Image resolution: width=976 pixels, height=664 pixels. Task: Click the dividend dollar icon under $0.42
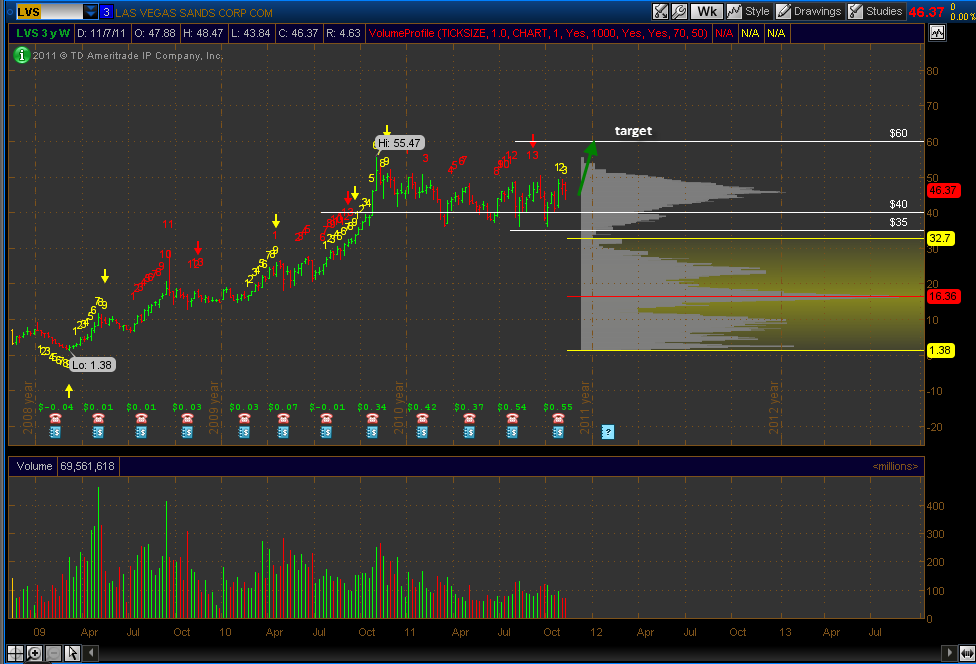422,432
